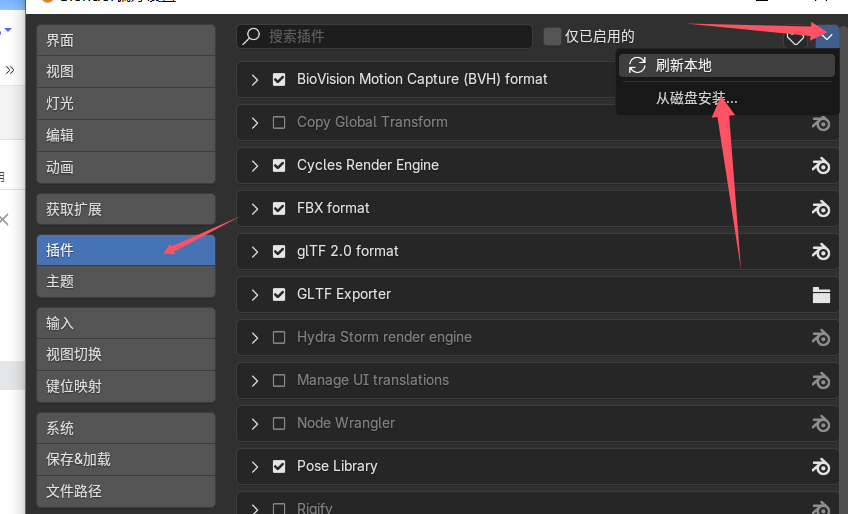Disable glTF 2.0 format add-on
Viewport: 848px width, 514px height.
coord(279,252)
